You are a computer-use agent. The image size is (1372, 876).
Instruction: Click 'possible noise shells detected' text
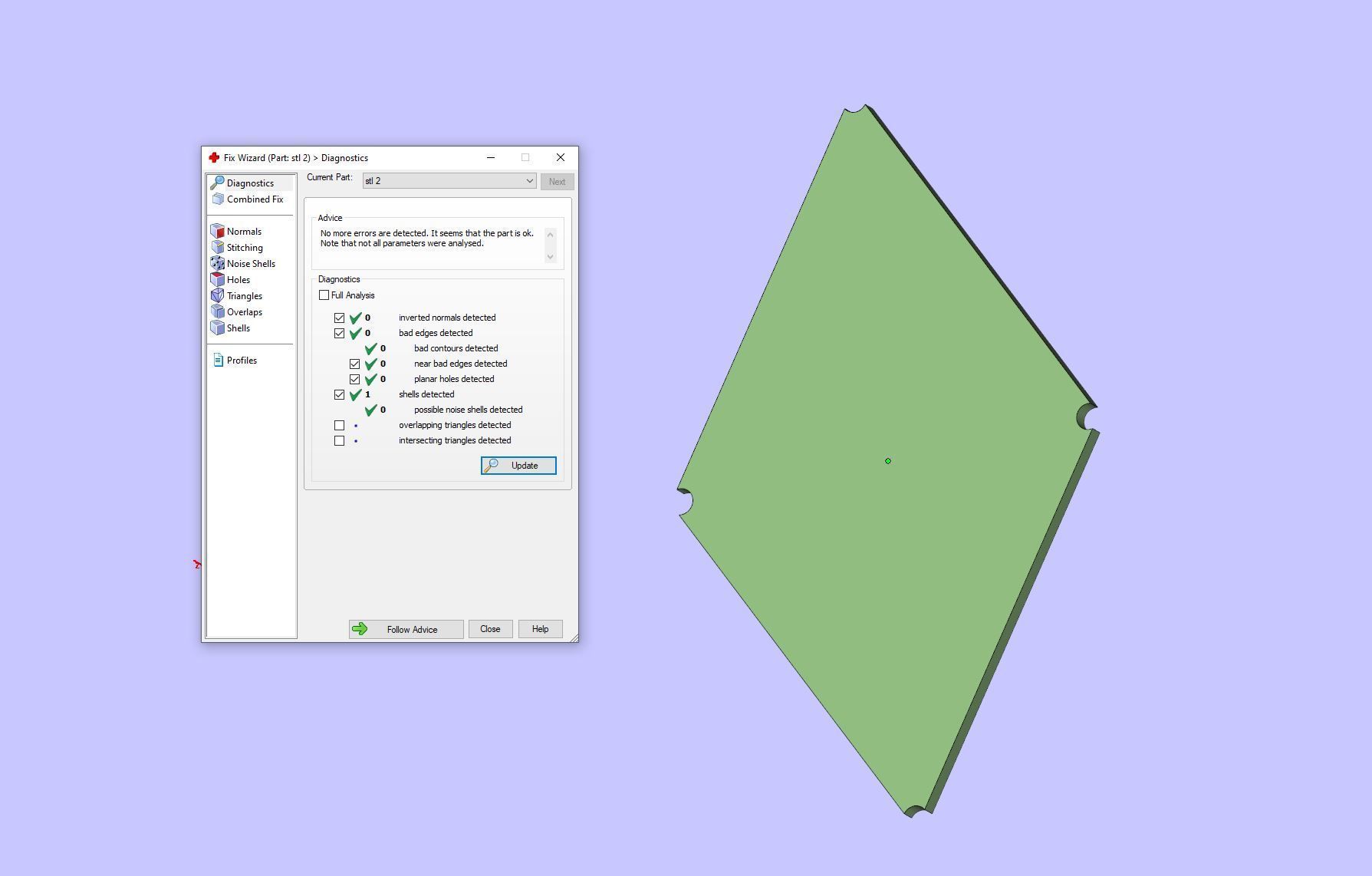click(x=468, y=410)
